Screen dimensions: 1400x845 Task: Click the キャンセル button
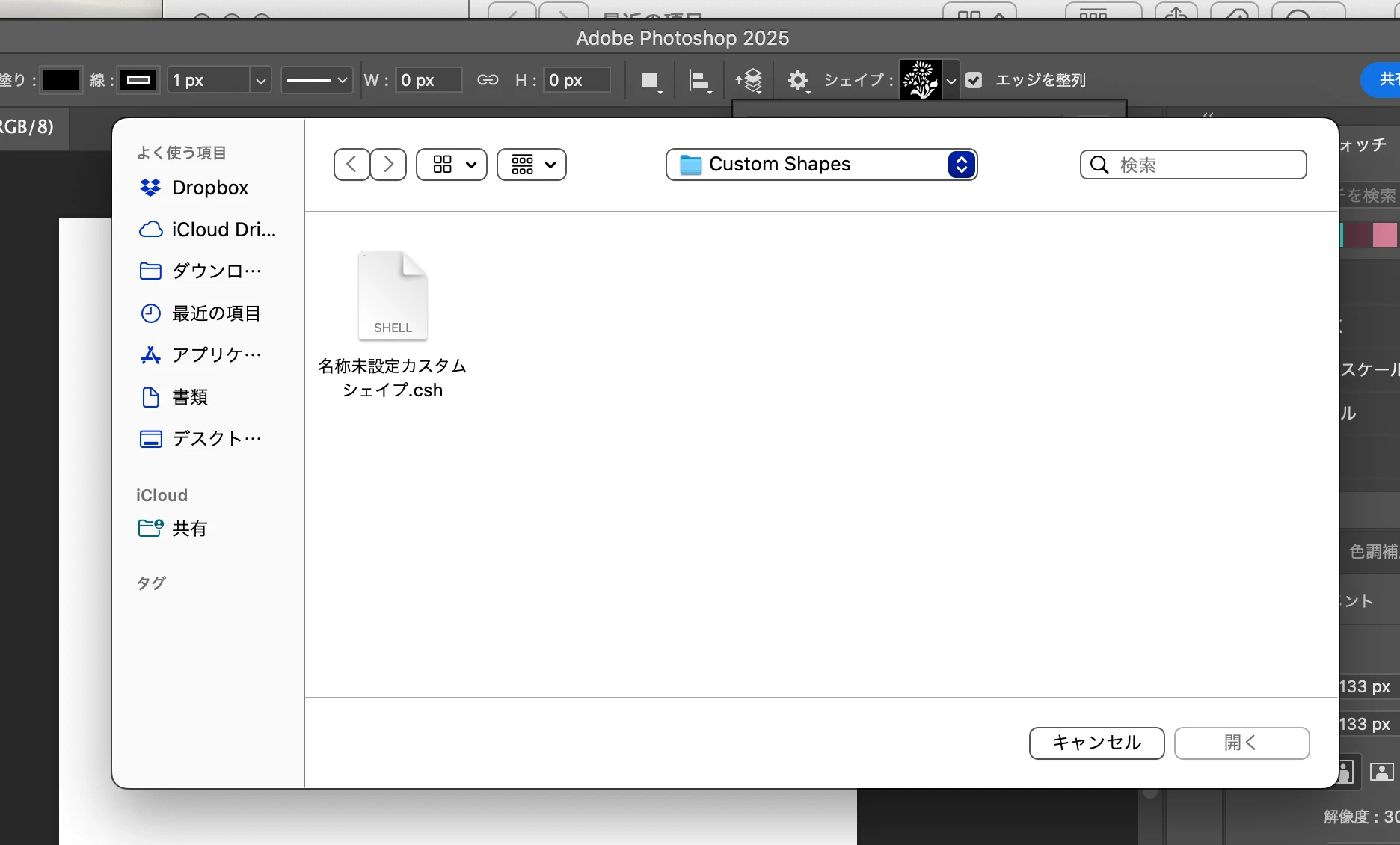click(x=1097, y=743)
